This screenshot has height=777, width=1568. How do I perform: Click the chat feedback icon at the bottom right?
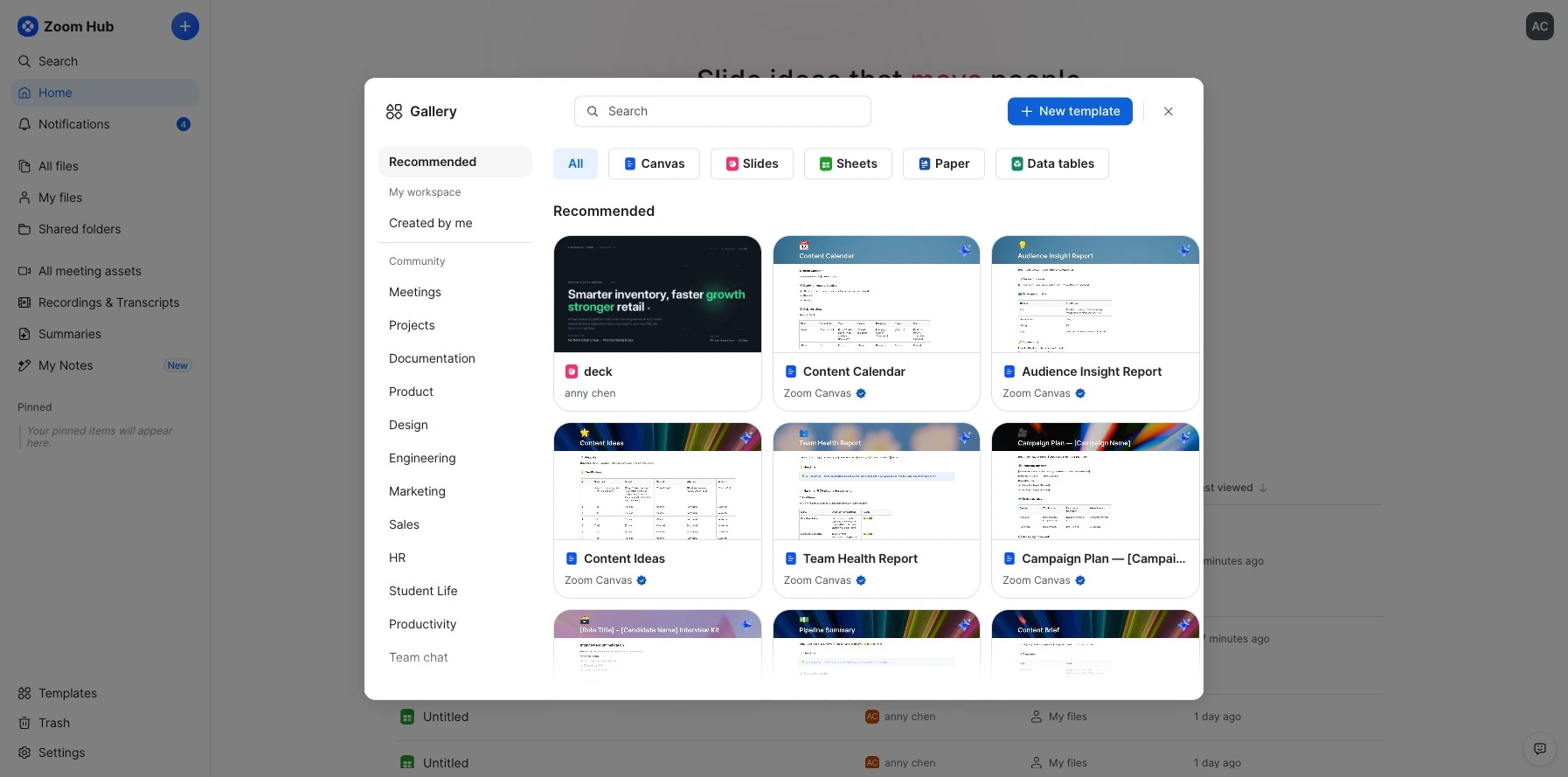(1539, 749)
